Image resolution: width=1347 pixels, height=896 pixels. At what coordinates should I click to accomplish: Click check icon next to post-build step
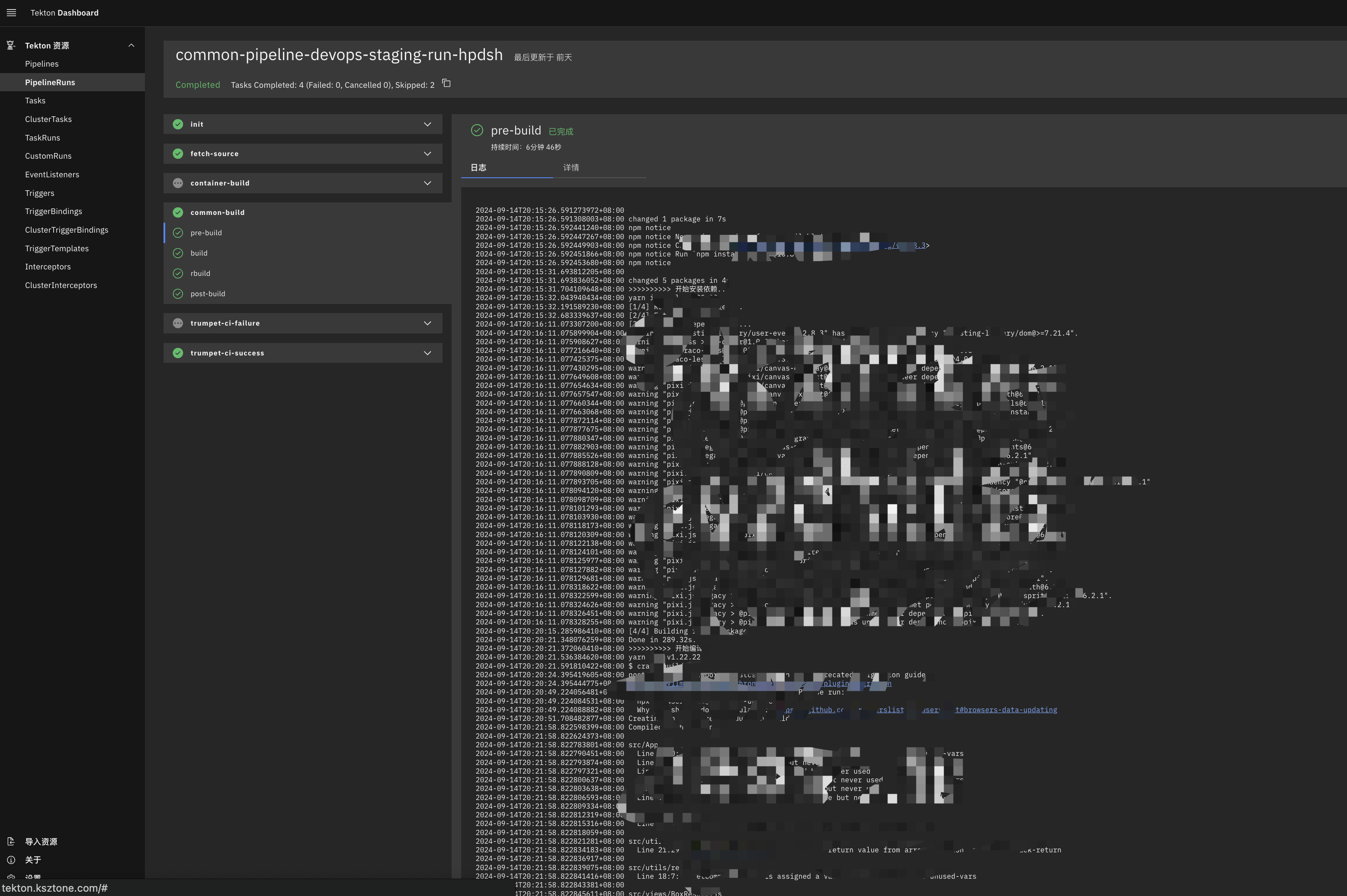tap(178, 294)
